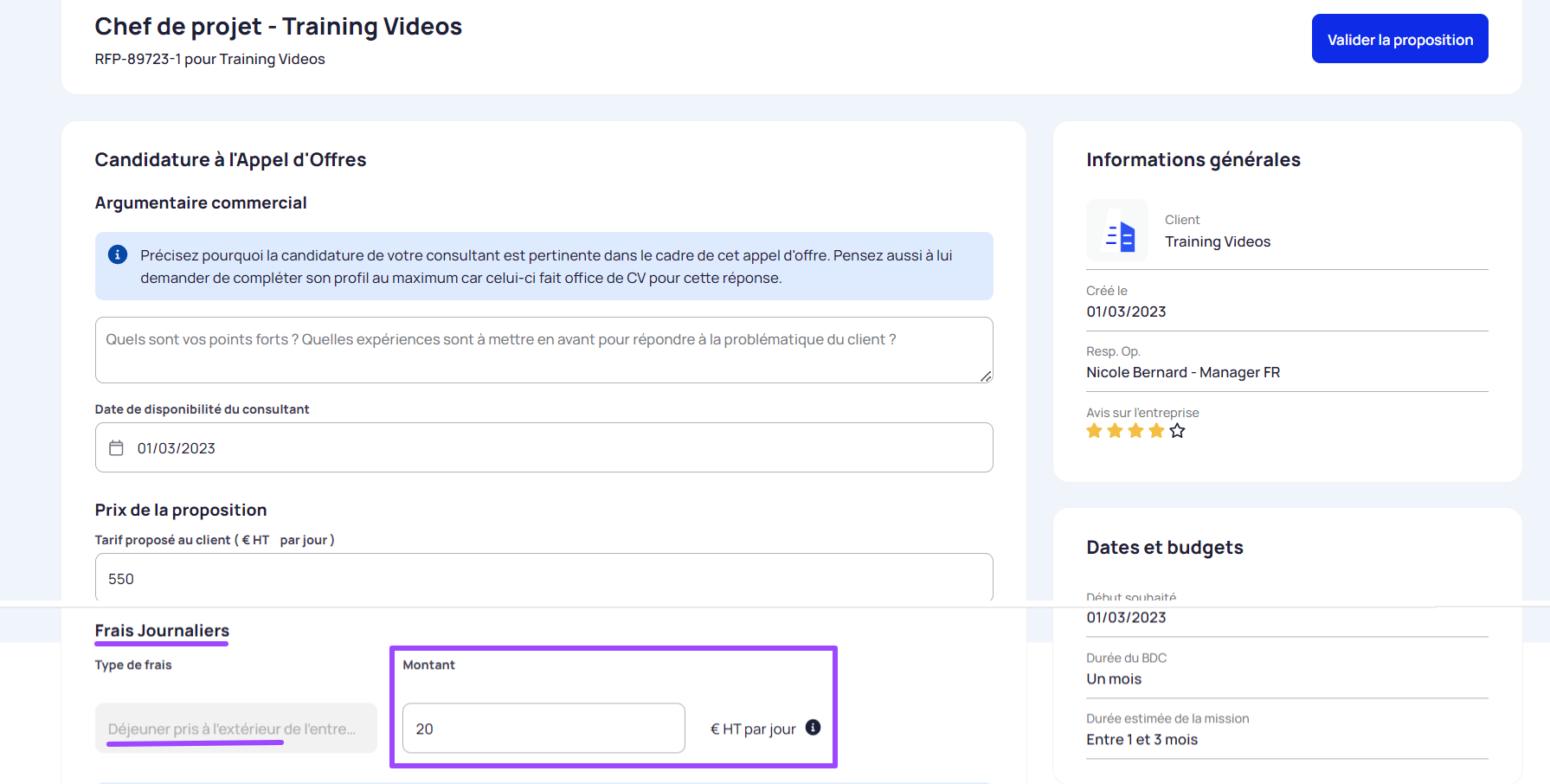
Task: Click the Training Videos client name
Action: coord(1218,241)
